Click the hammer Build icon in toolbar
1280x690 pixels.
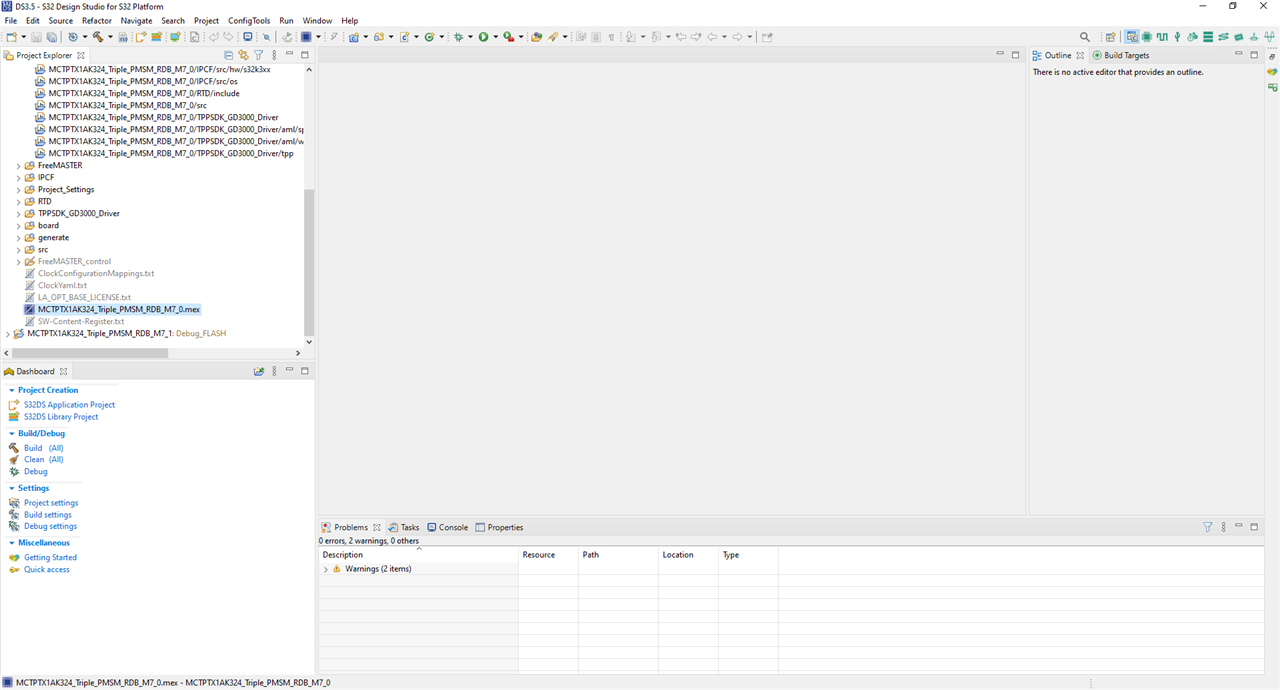[x=97, y=37]
